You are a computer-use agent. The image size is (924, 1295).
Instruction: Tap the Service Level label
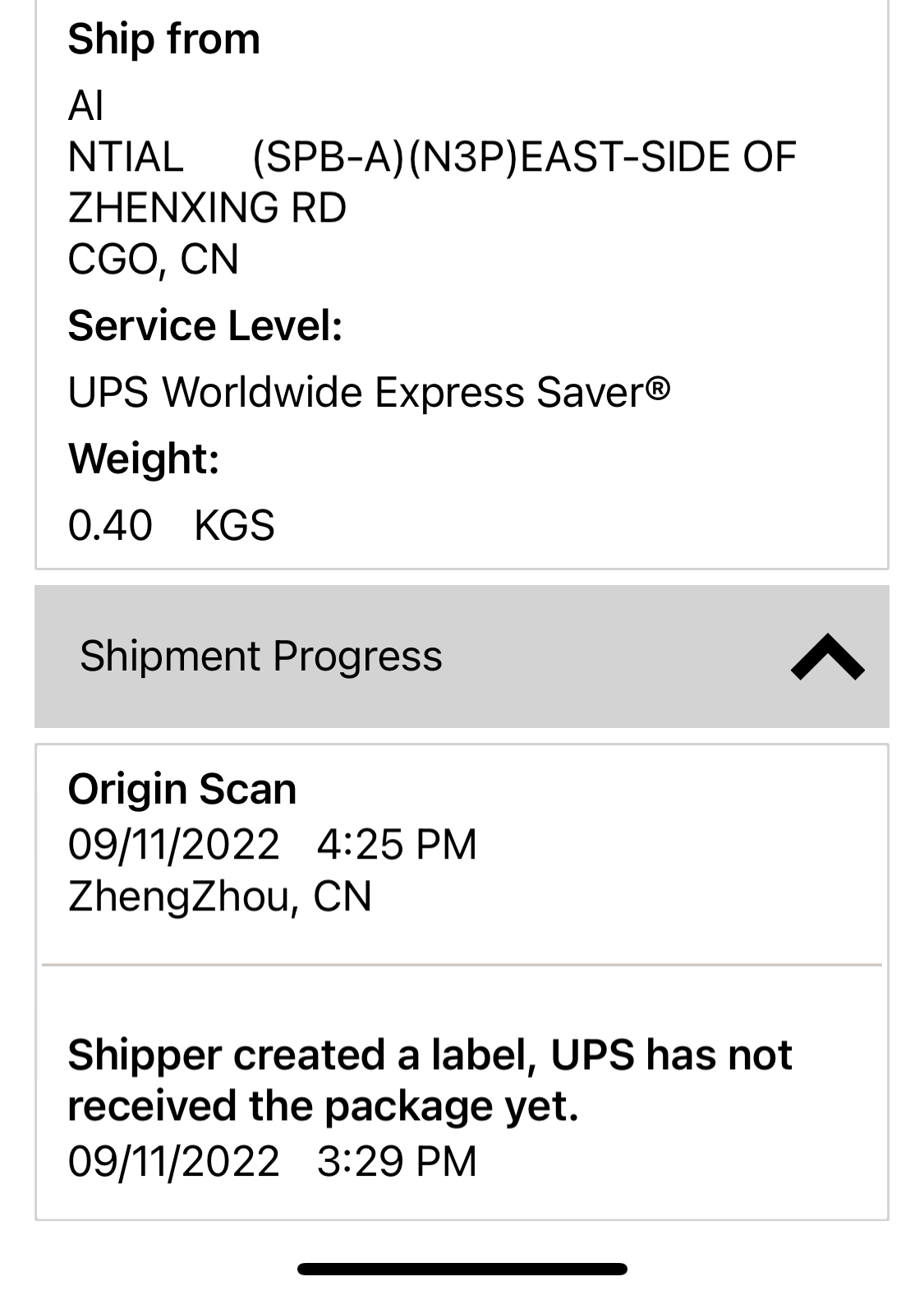pyautogui.click(x=205, y=325)
